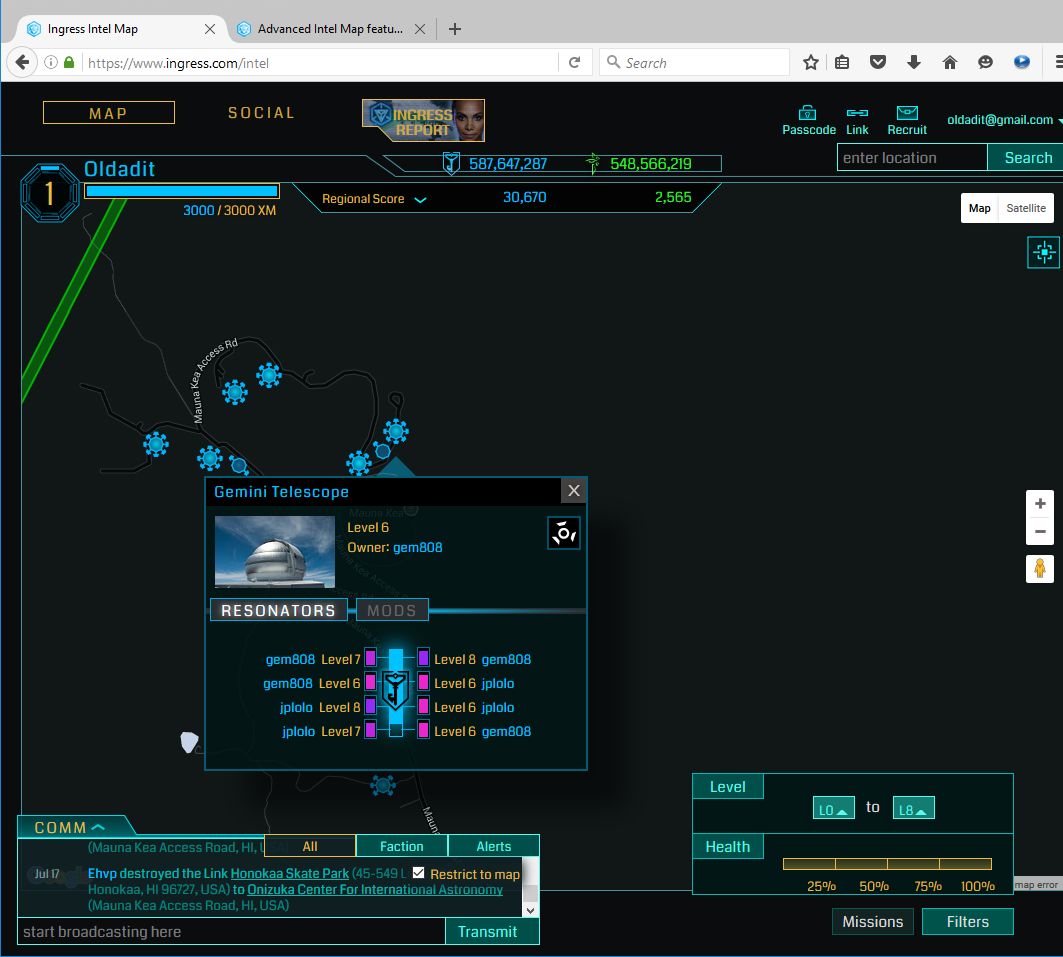This screenshot has width=1063, height=957.
Task: Open the L8 maximum level dropdown
Action: click(x=913, y=809)
